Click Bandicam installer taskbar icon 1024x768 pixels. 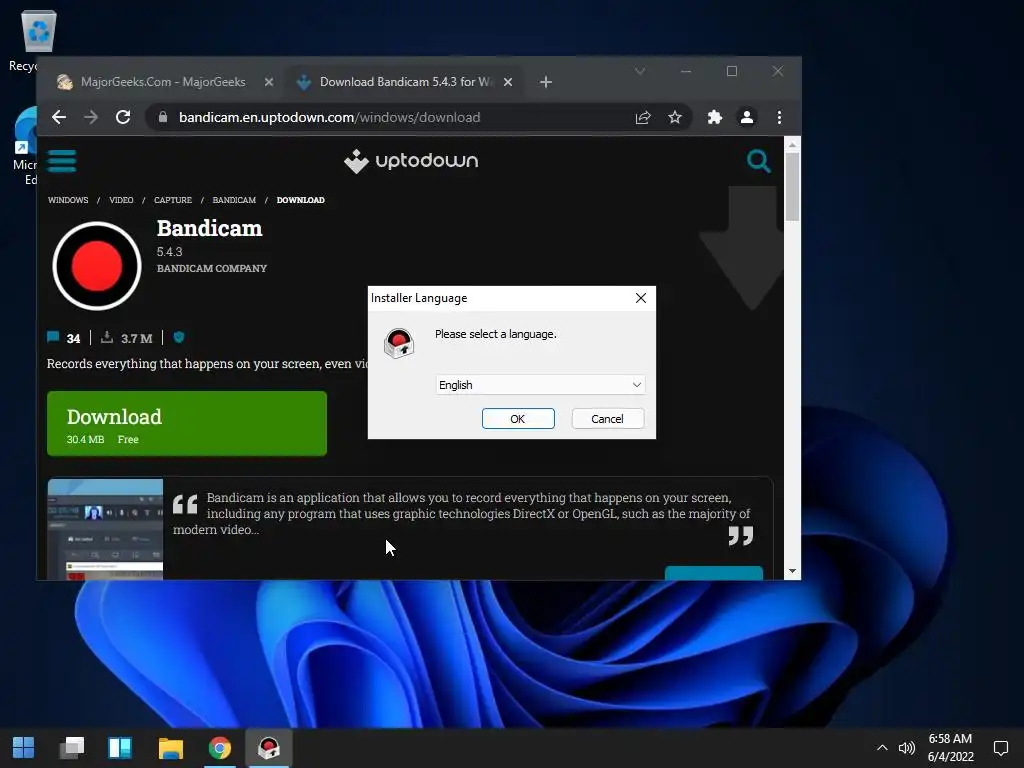268,747
